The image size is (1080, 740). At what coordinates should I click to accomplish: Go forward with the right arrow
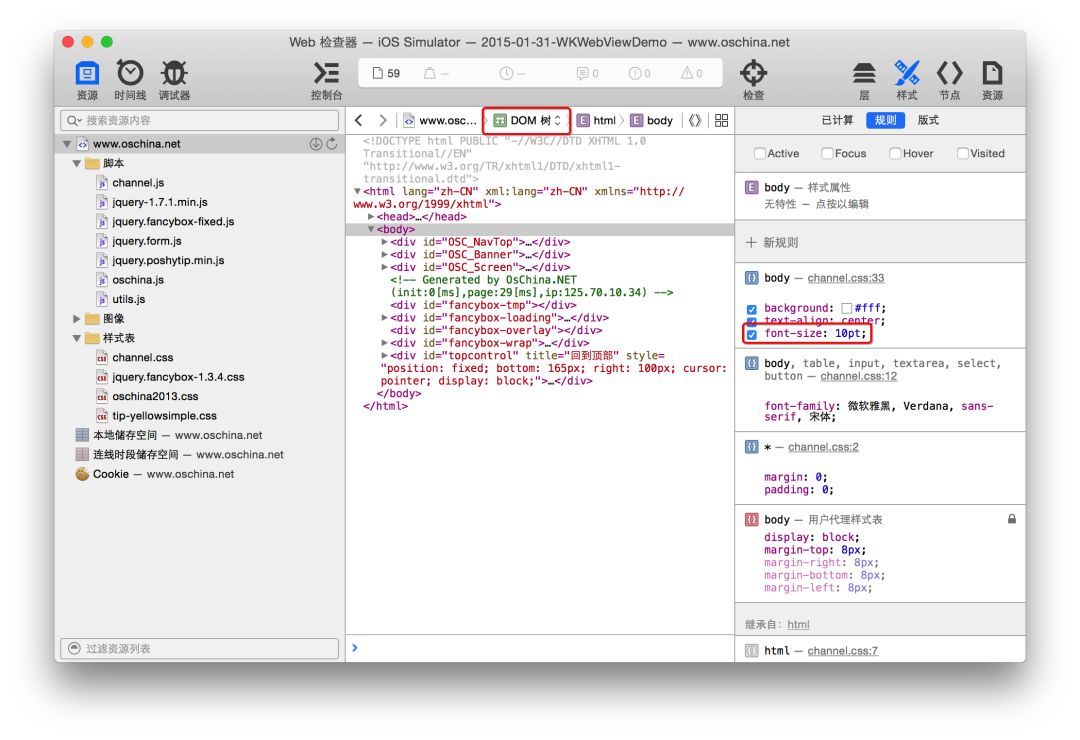(383, 120)
